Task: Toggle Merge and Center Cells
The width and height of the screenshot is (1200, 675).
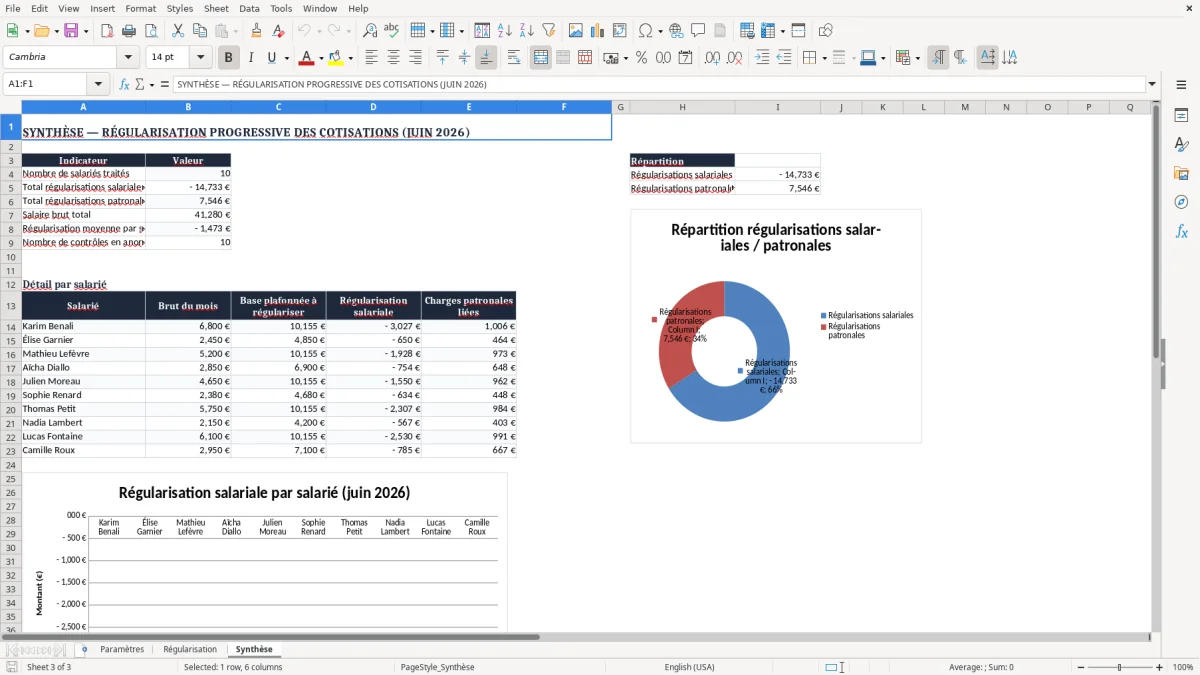Action: 541,58
